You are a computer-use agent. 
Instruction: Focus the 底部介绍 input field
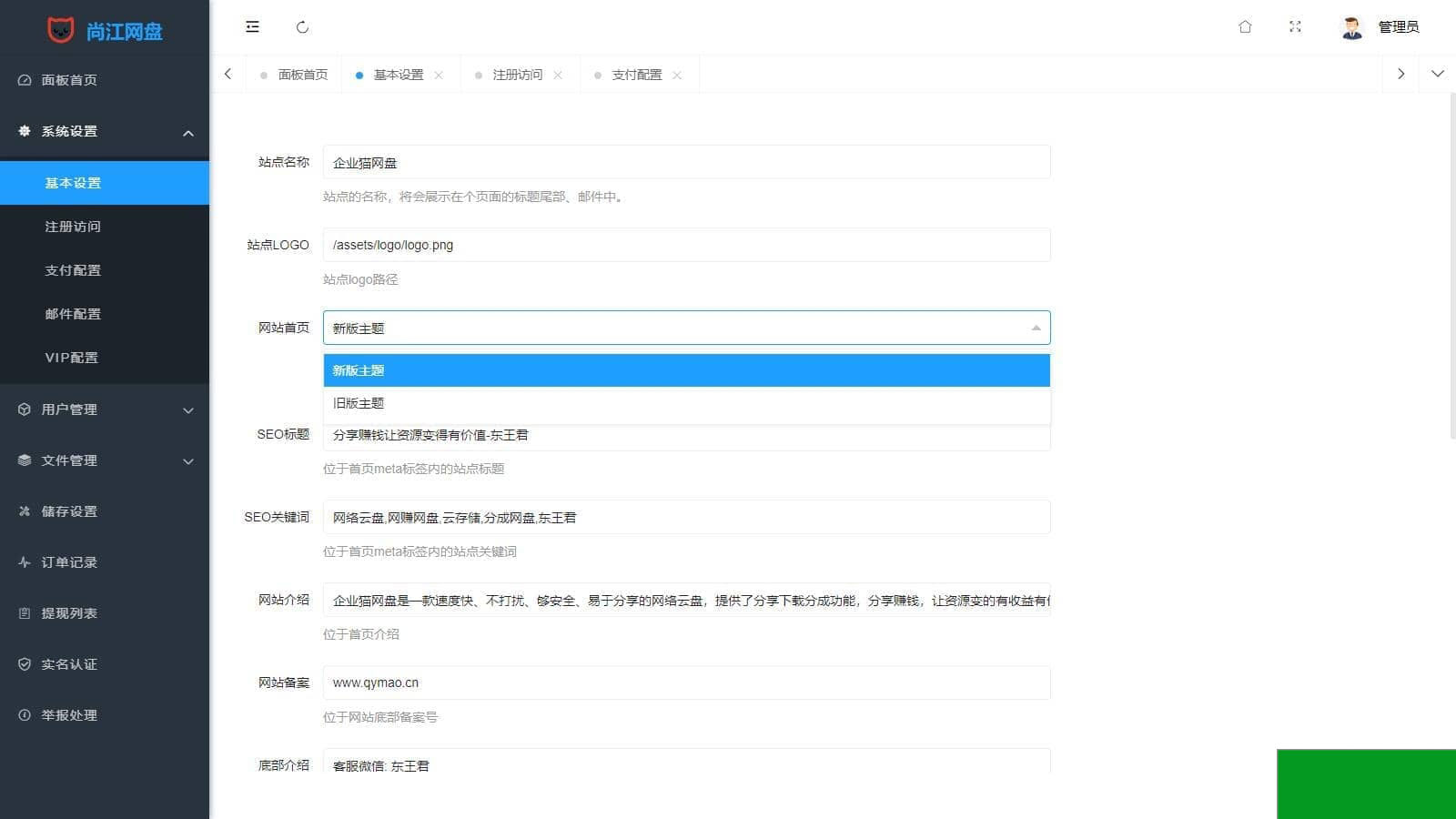[x=687, y=762]
